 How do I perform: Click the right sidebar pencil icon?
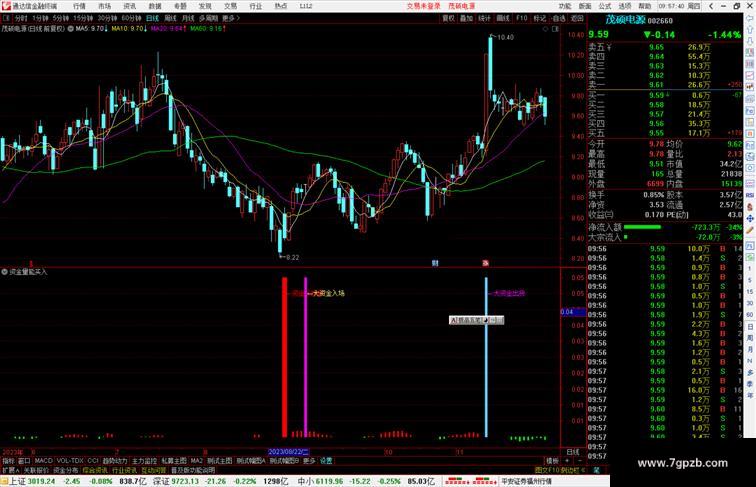(x=750, y=230)
